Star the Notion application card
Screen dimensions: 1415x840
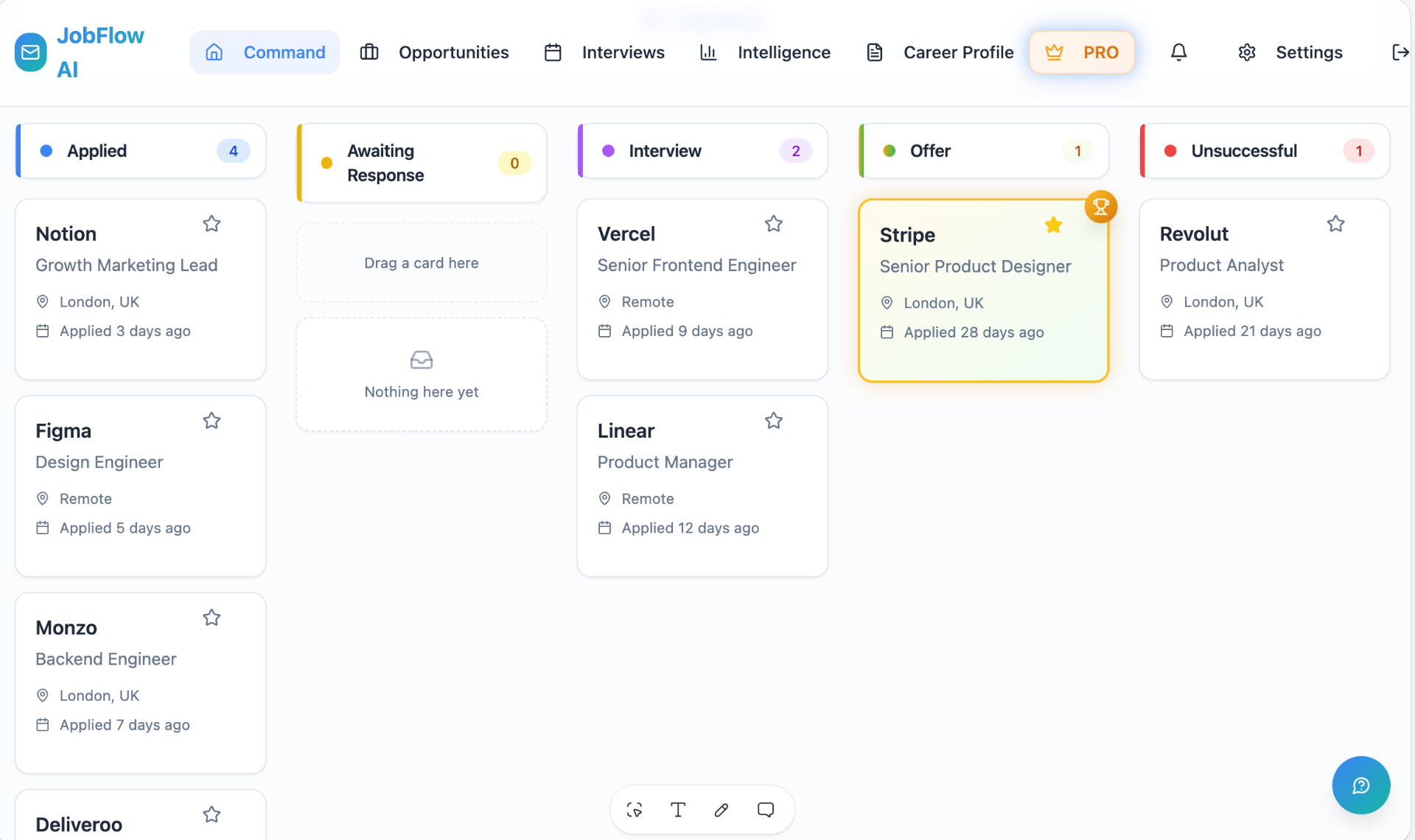(212, 224)
